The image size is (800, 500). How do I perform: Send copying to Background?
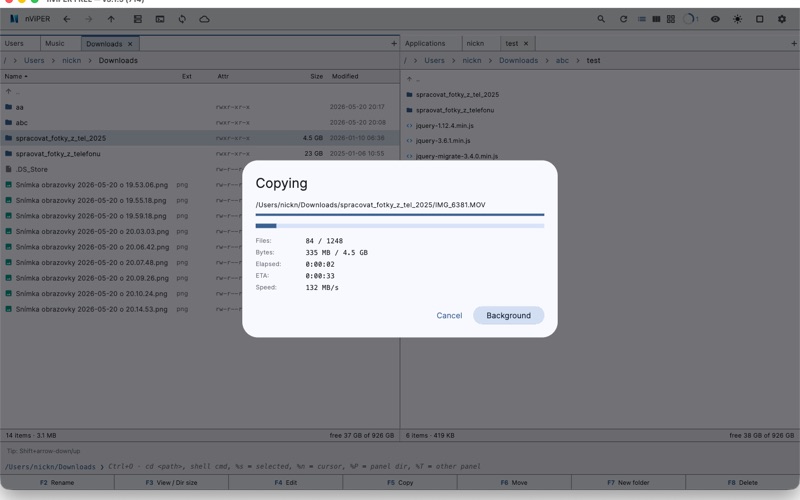click(x=508, y=315)
